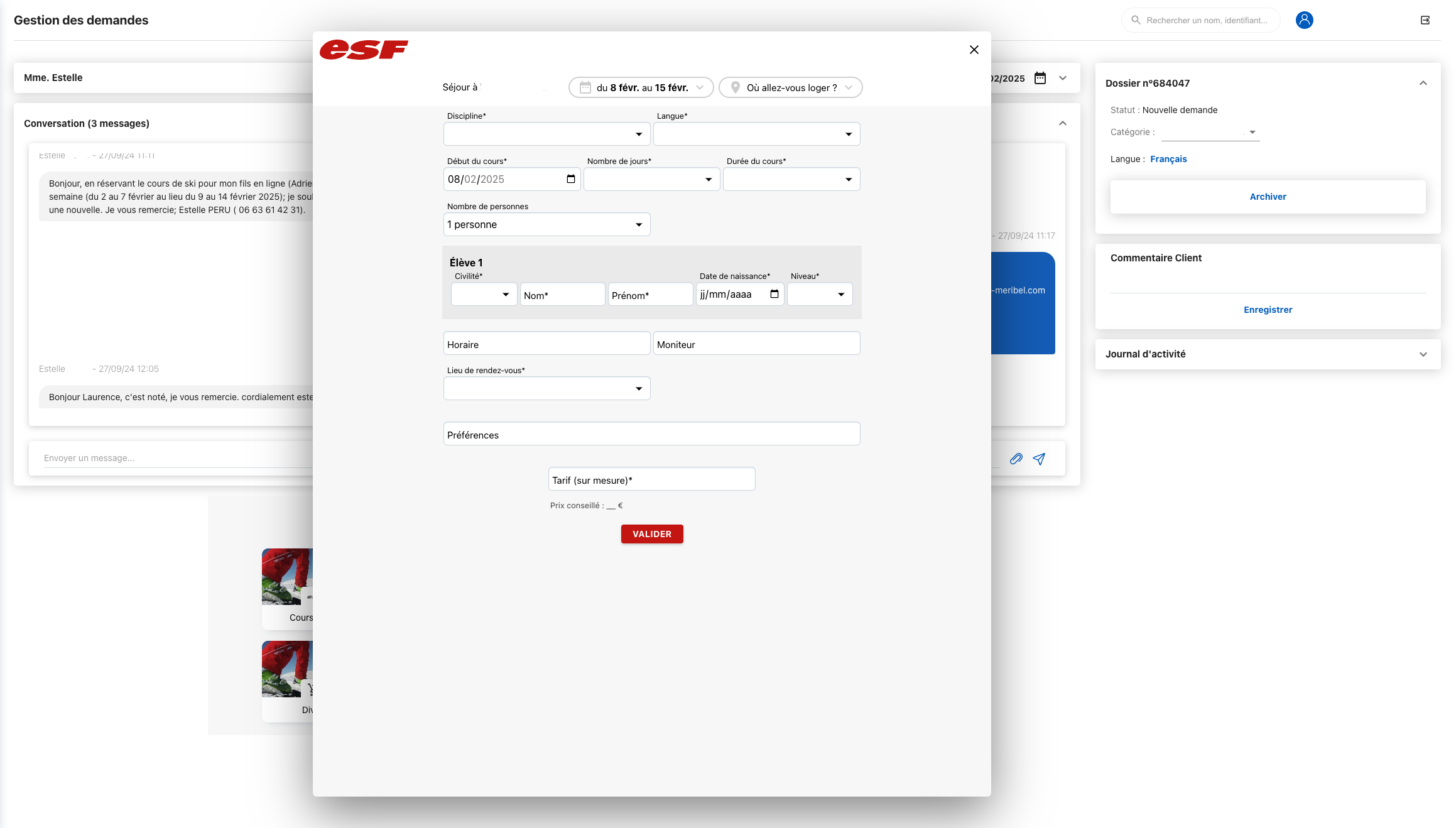This screenshot has height=828, width=1456.
Task: Click the calendar icon beside 2/2025 date
Action: pos(1040,78)
